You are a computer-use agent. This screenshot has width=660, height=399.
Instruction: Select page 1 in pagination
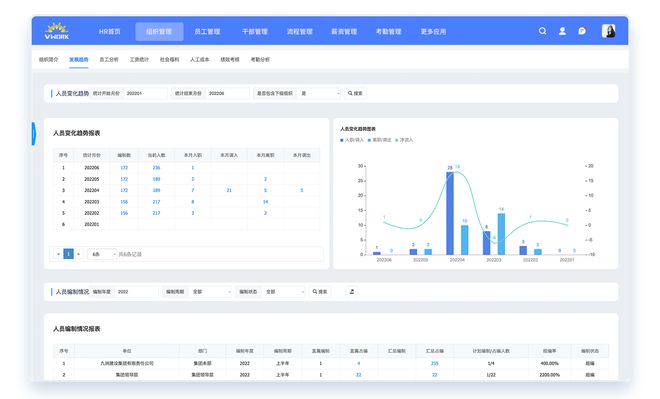click(x=68, y=254)
